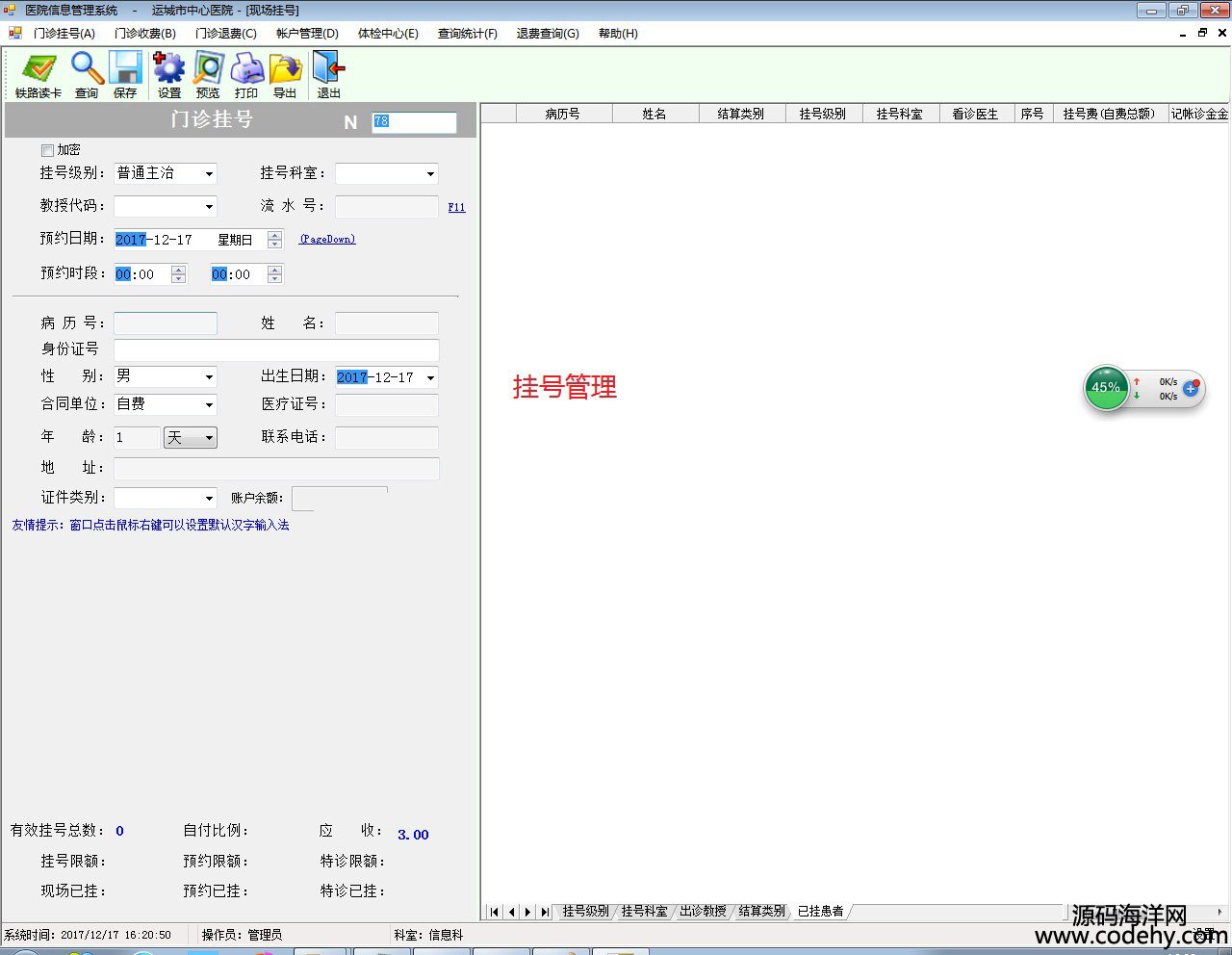Click the 看诊医生 column header
Viewport: 1232px width, 955px height.
point(975,114)
